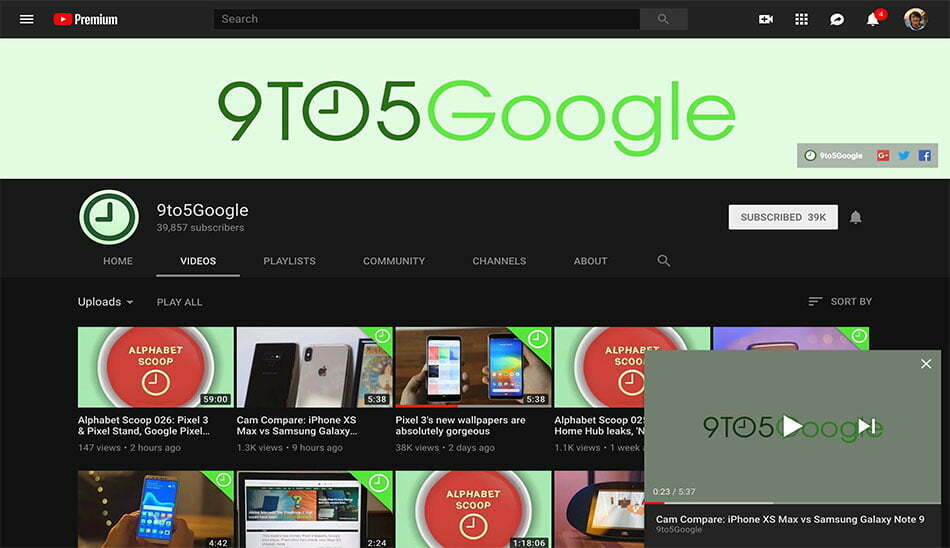Open the account avatar menu
The width and height of the screenshot is (950, 548).
tap(915, 19)
